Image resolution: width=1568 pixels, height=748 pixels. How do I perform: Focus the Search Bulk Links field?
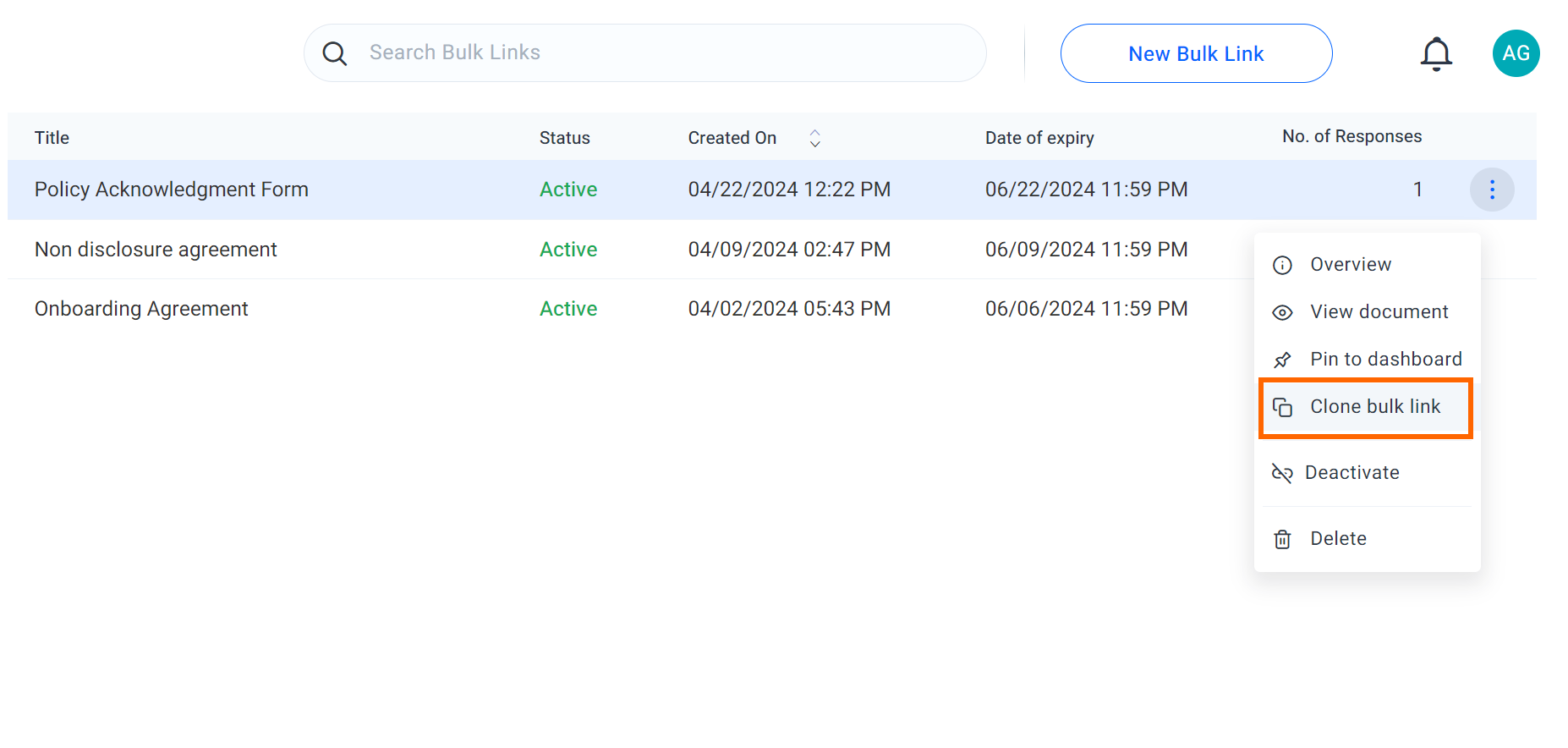pyautogui.click(x=645, y=52)
